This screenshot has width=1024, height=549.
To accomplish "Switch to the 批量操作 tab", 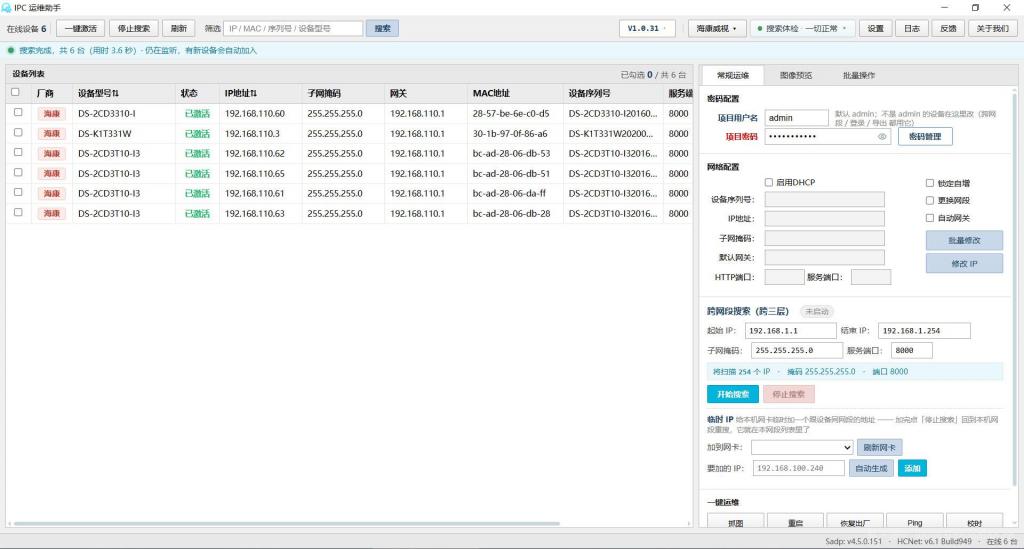I will point(859,76).
